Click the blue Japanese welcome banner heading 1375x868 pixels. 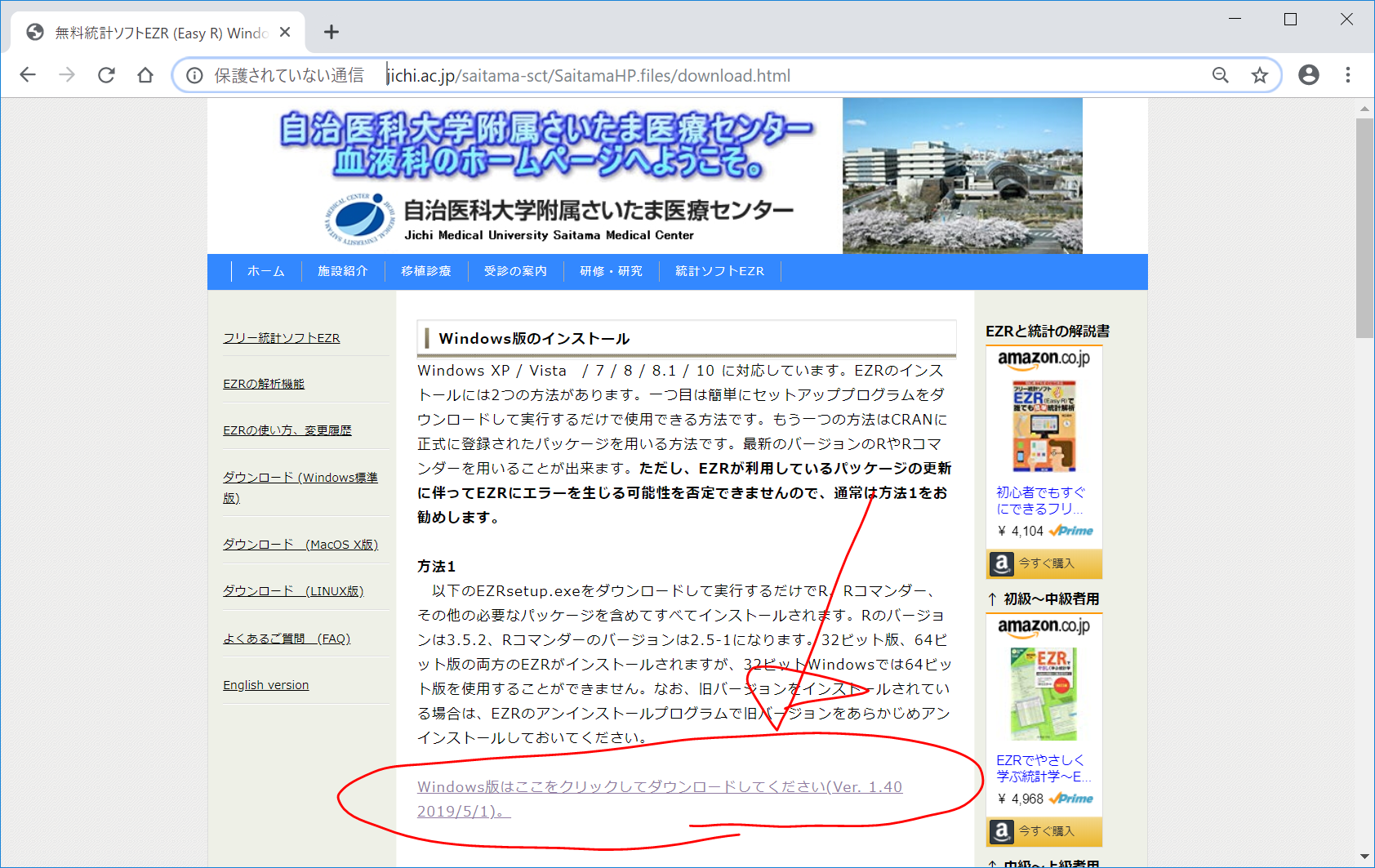tap(545, 145)
